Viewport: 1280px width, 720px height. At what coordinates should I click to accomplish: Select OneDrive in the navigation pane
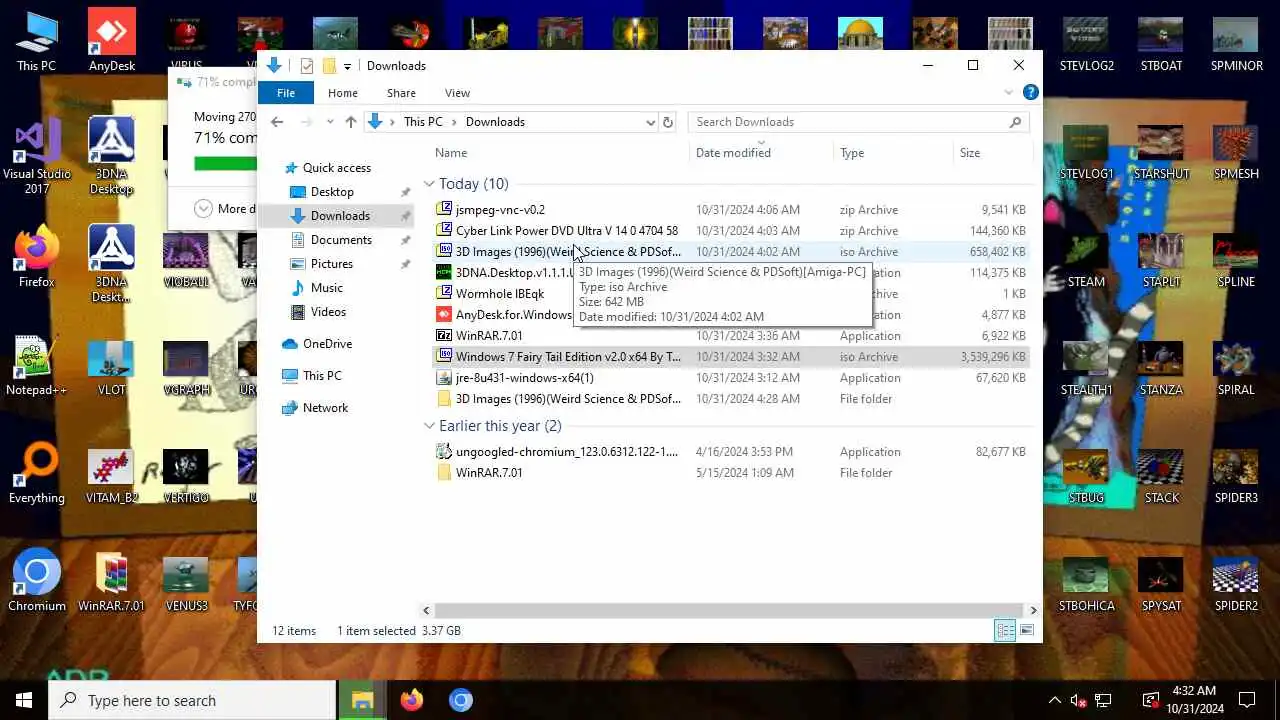pyautogui.click(x=327, y=344)
